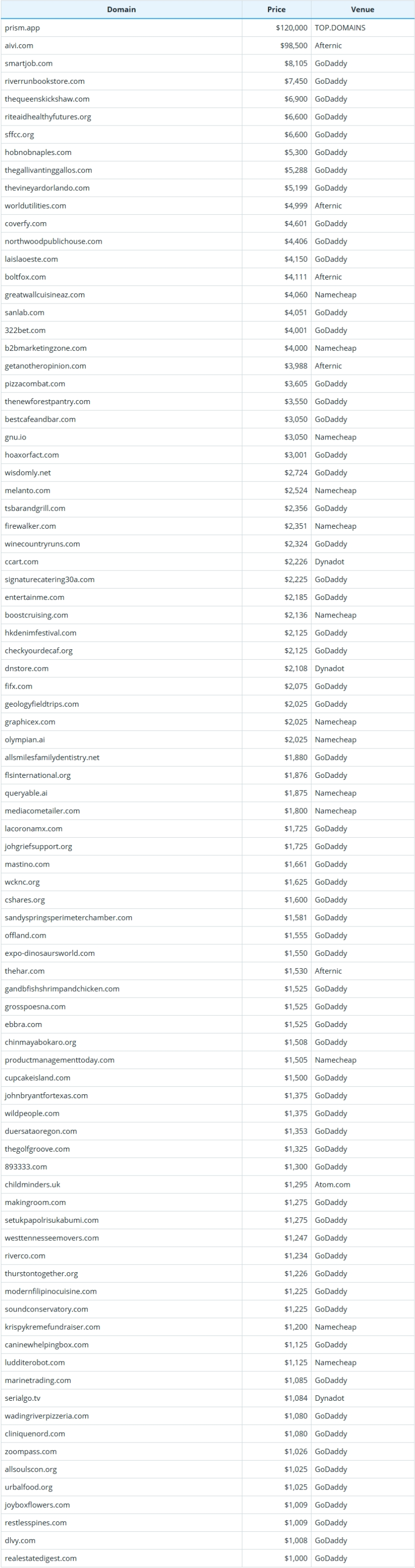Click the TOP.DOMAINS venue cell
Screen dimensions: 415x1568
[x=340, y=28]
